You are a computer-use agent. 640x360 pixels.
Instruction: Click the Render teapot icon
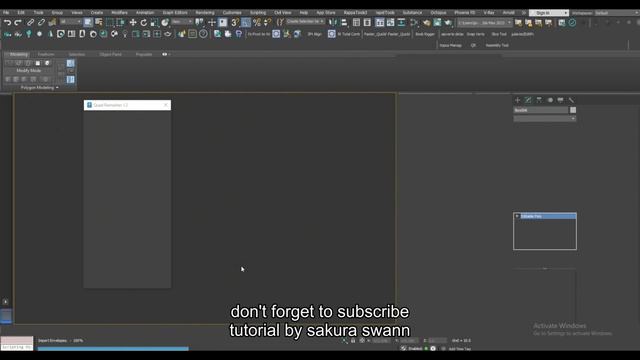448,22
